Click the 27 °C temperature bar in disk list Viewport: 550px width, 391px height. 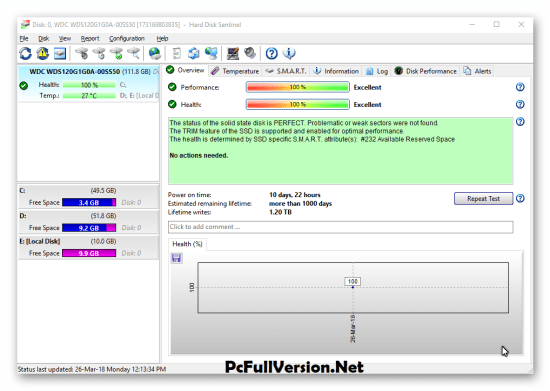click(89, 95)
